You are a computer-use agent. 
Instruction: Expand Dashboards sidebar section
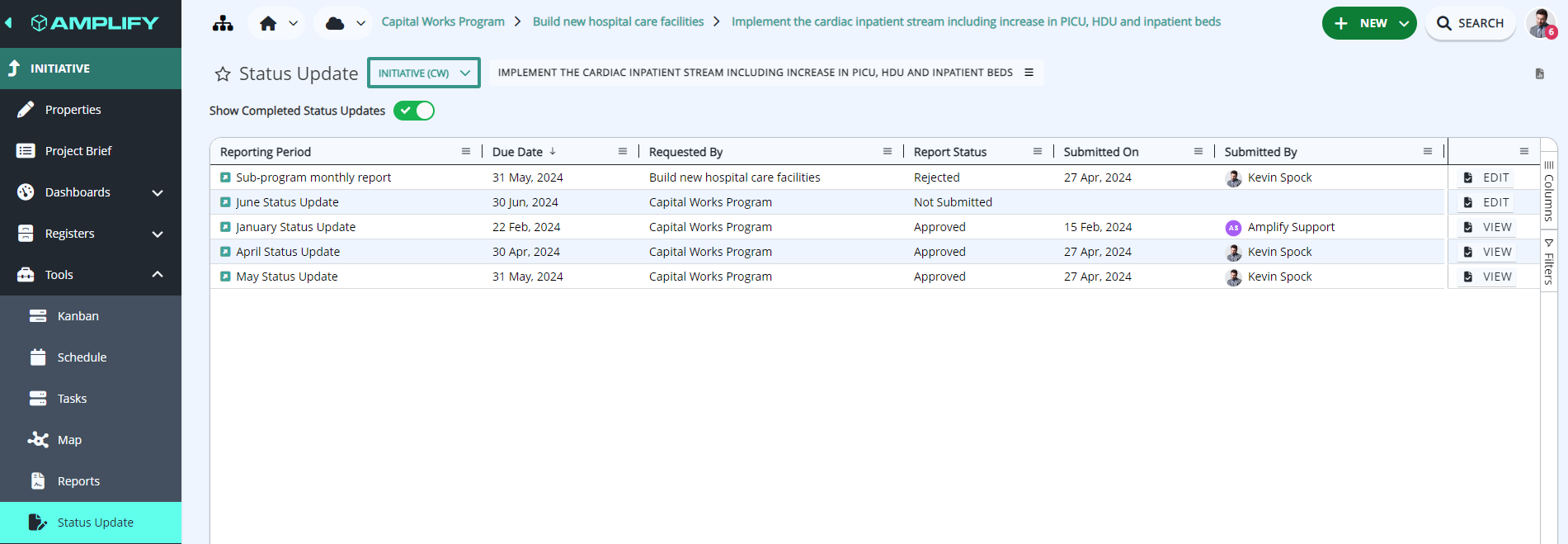(91, 192)
